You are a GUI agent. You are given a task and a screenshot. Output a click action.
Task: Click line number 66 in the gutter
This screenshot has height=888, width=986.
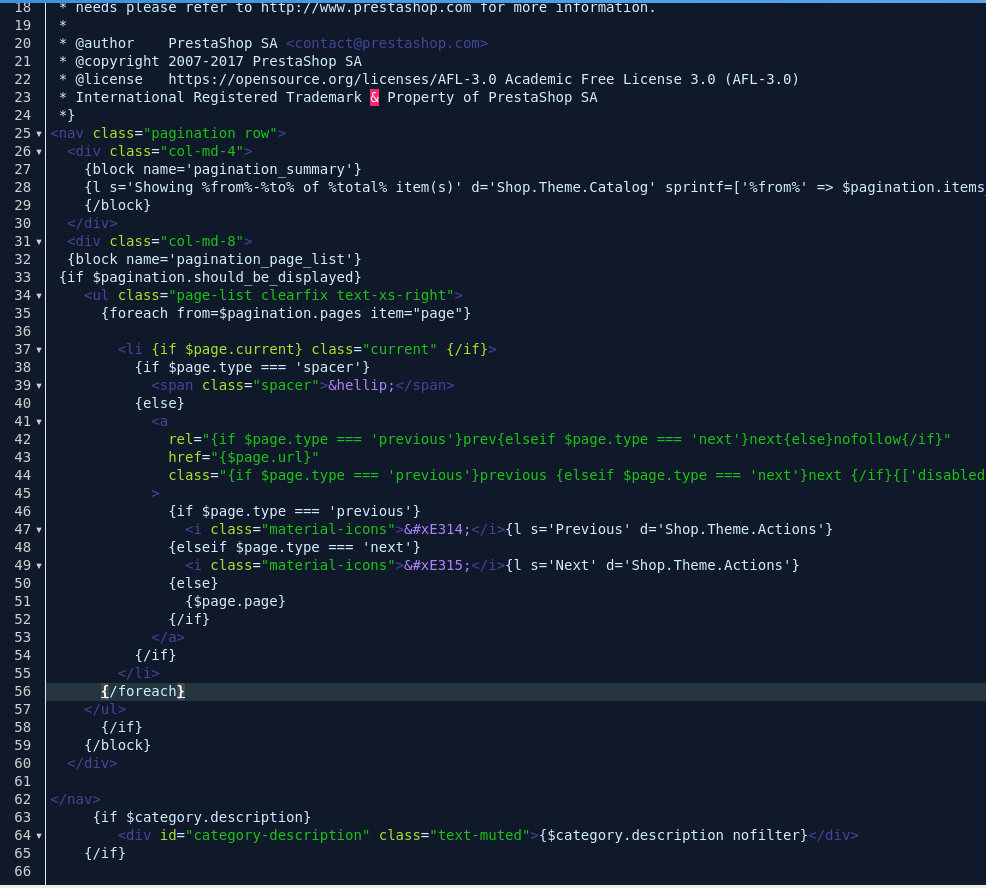point(23,871)
